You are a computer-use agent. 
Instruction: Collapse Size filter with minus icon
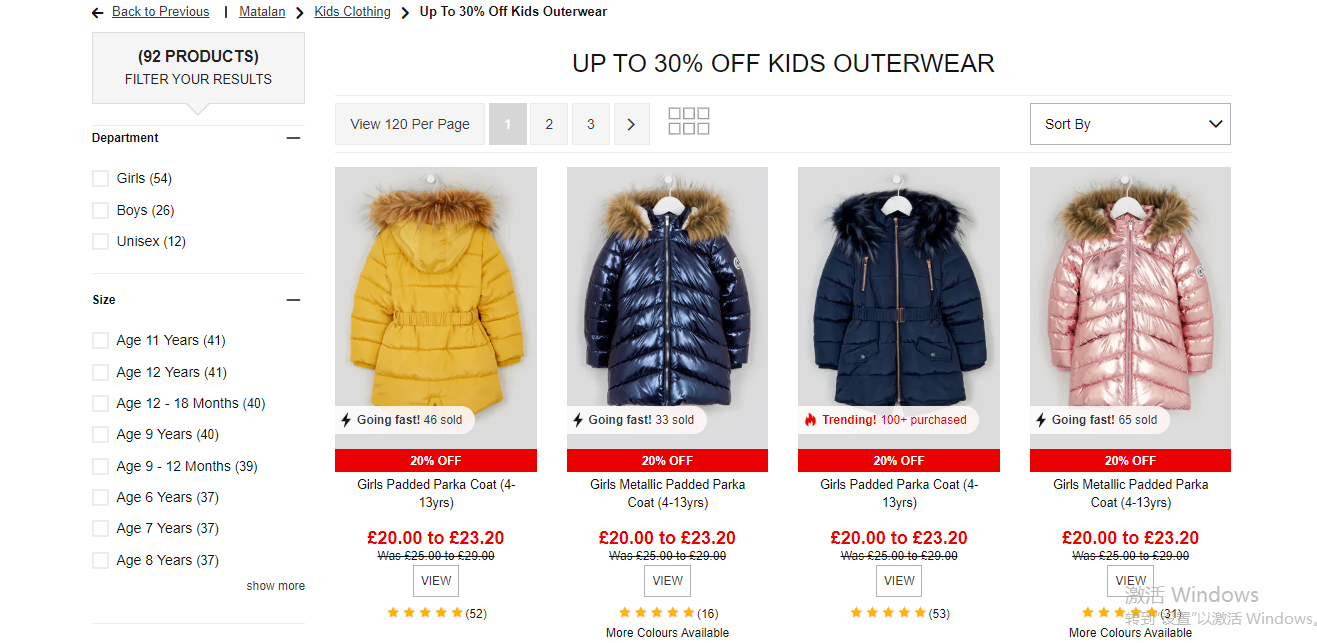(293, 300)
